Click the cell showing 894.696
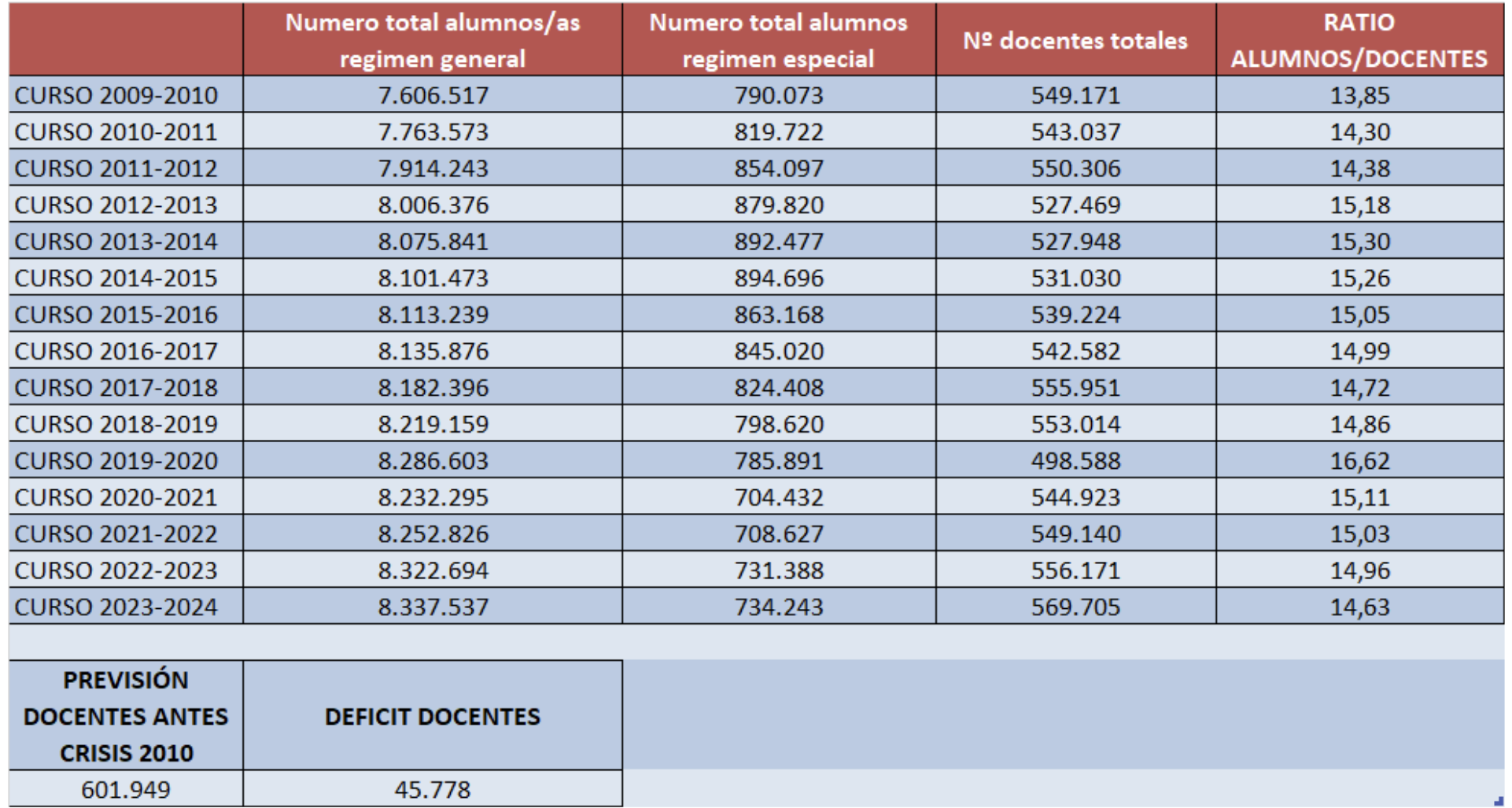Screen dimensions: 1512x808 tap(778, 279)
